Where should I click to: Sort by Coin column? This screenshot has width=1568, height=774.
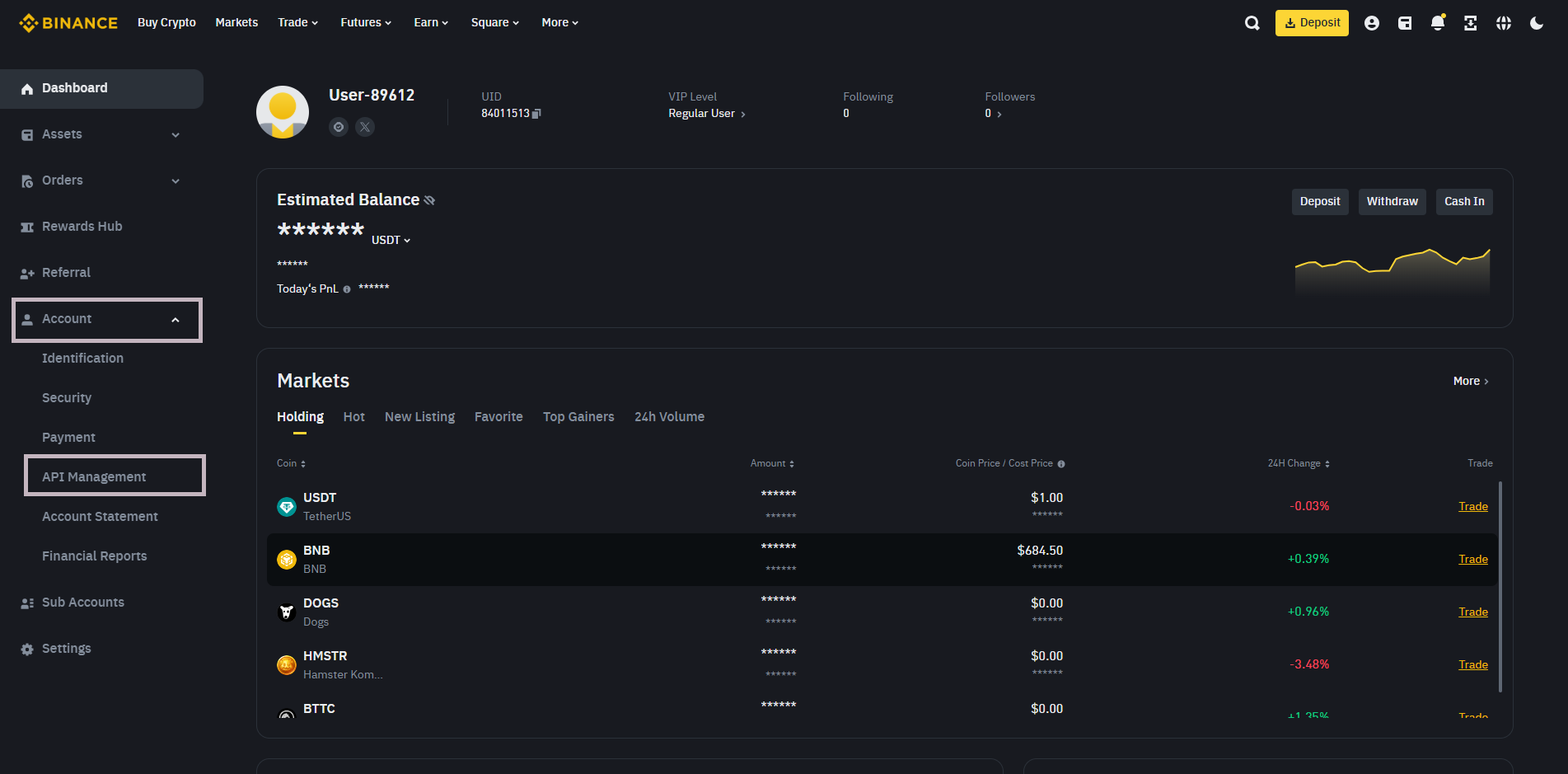292,464
